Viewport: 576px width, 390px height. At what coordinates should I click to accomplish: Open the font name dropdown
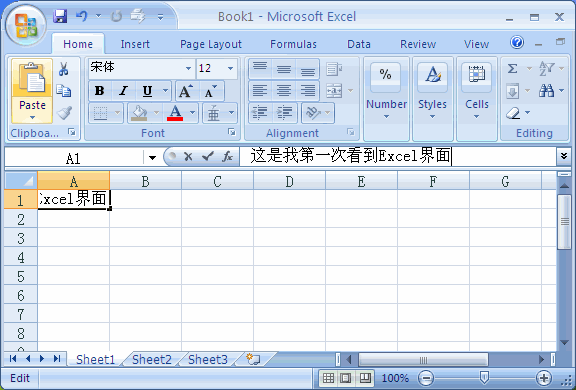(188, 68)
